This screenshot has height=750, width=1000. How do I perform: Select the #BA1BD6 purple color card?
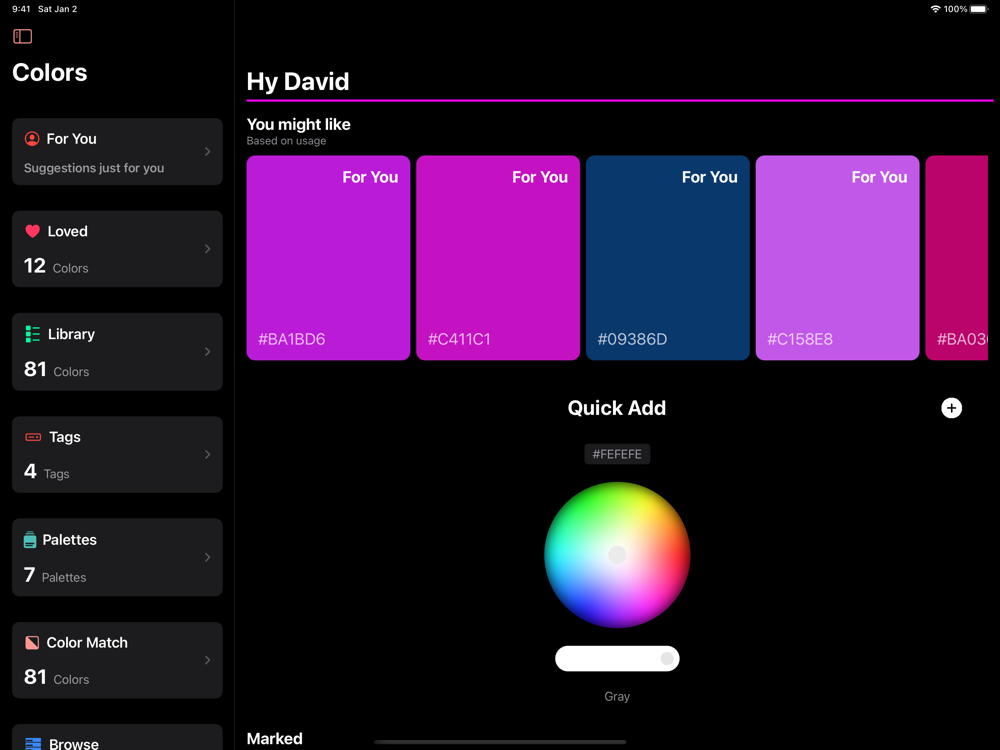(x=328, y=258)
